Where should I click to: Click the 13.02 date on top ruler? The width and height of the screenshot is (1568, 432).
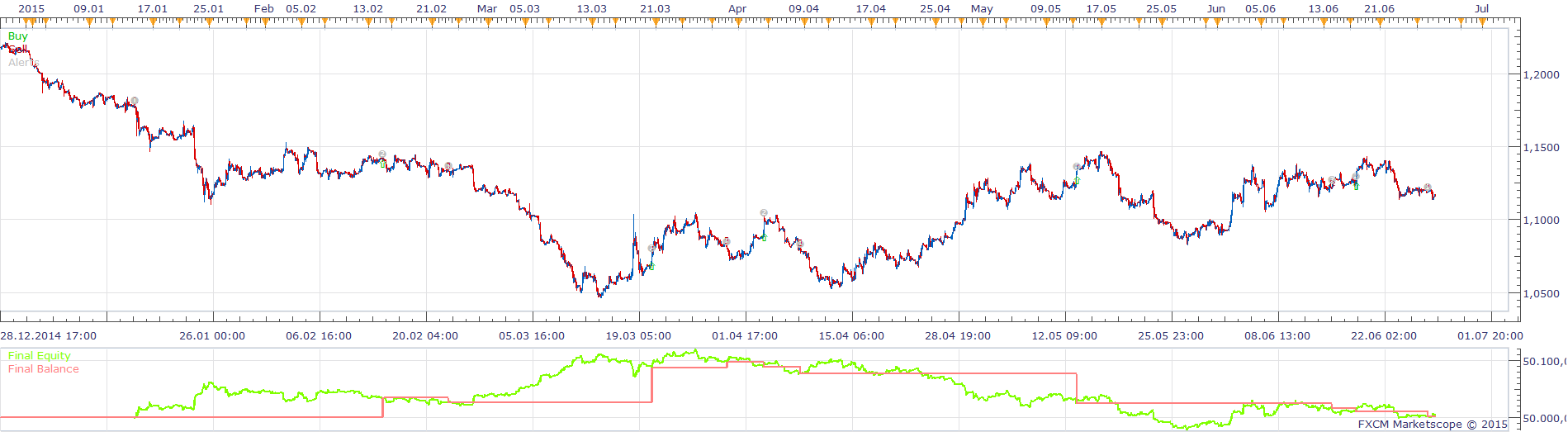coord(367,8)
